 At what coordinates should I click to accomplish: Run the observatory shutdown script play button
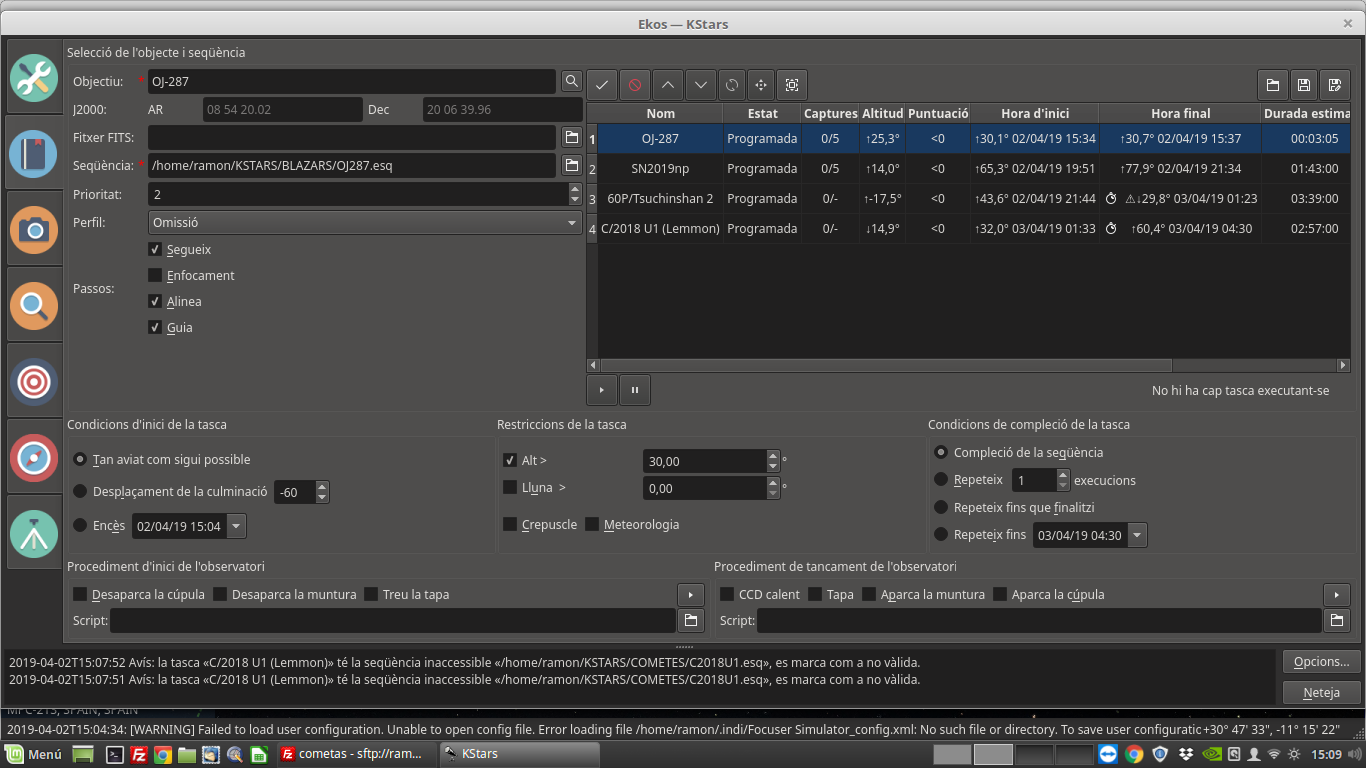tap(1337, 594)
